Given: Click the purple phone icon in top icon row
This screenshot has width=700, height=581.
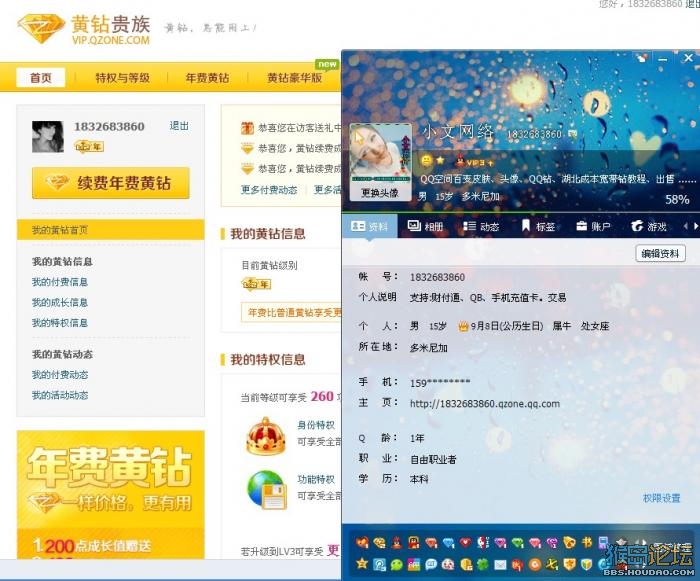Looking at the screenshot, I should point(603,542).
